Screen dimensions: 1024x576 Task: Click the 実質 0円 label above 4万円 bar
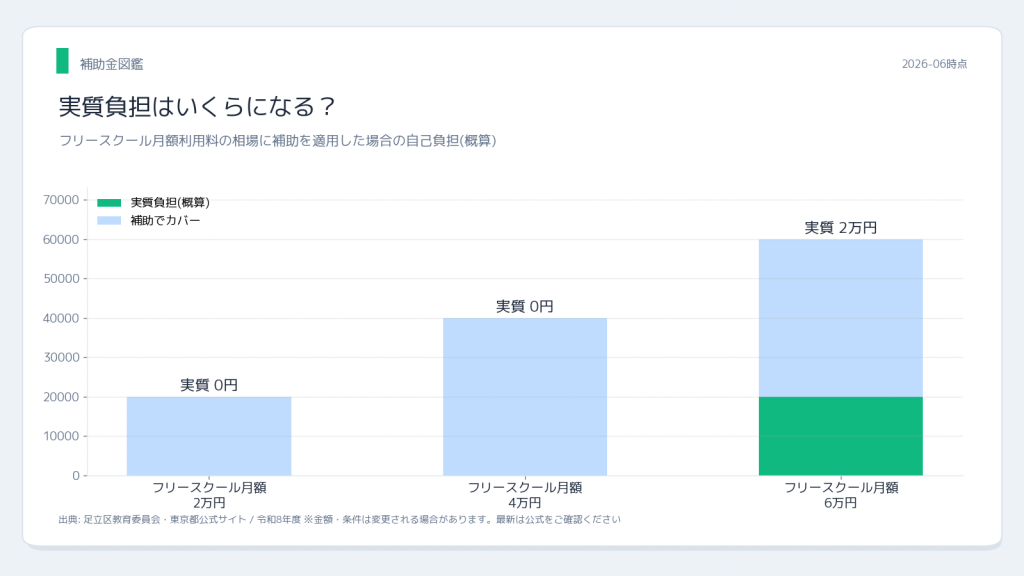click(x=525, y=306)
